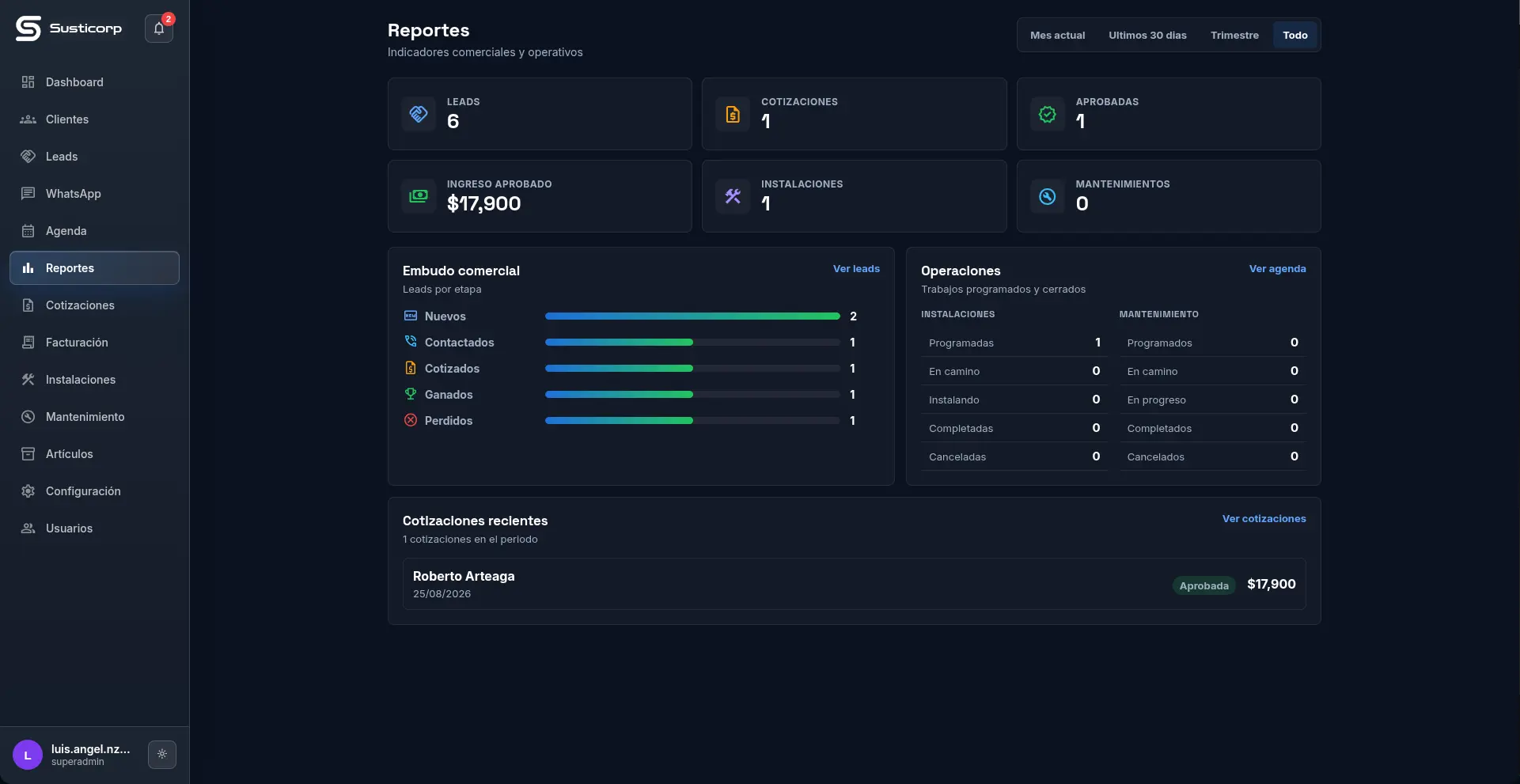Open WhatsApp in the sidebar
This screenshot has width=1520, height=784.
(x=94, y=194)
